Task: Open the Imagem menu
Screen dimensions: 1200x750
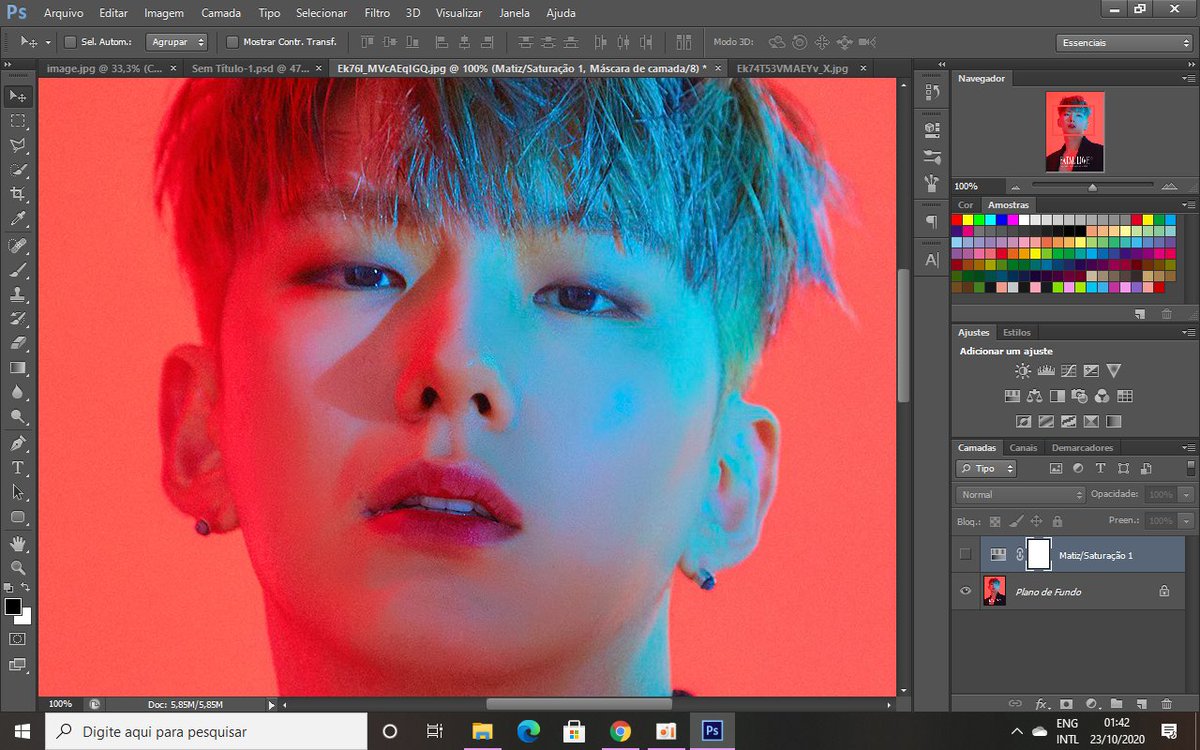Action: tap(164, 13)
